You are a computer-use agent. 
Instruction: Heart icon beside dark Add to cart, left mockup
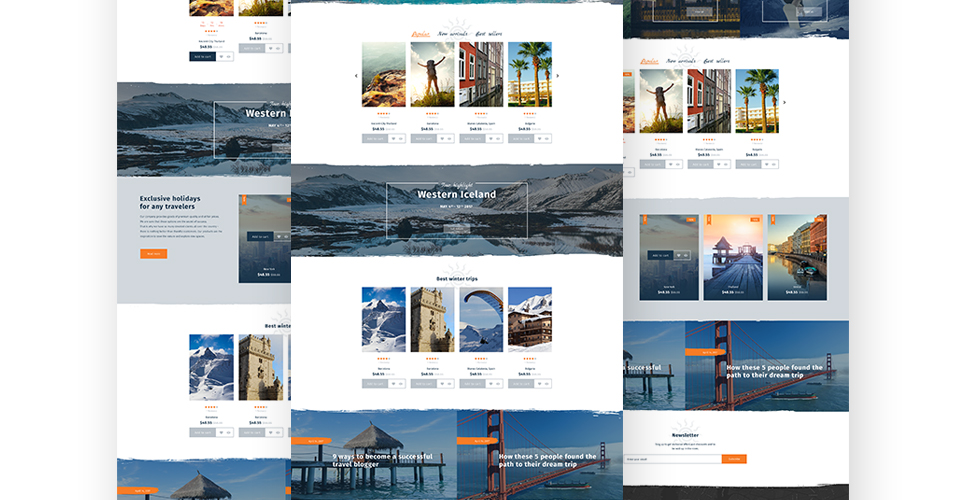point(220,56)
